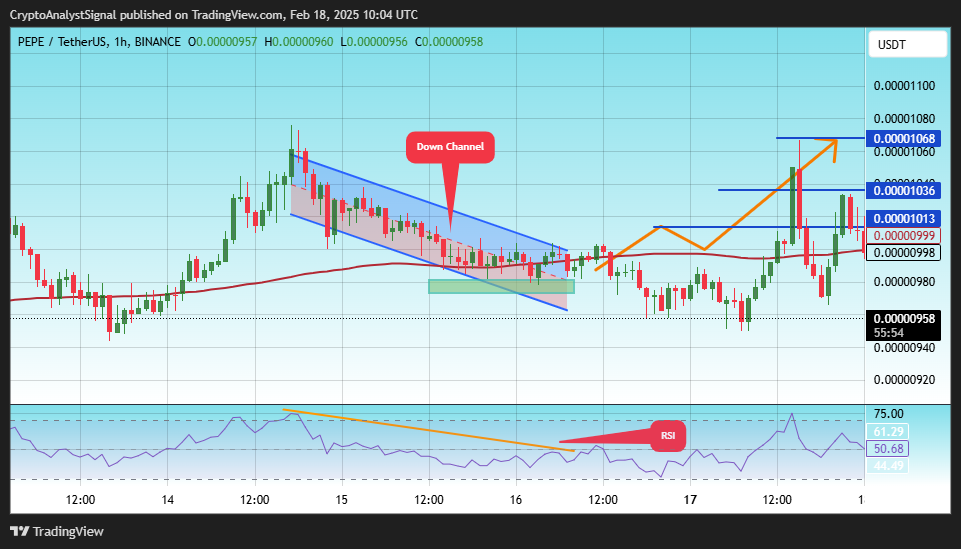Click the close value C0.00000958

(x=449, y=42)
